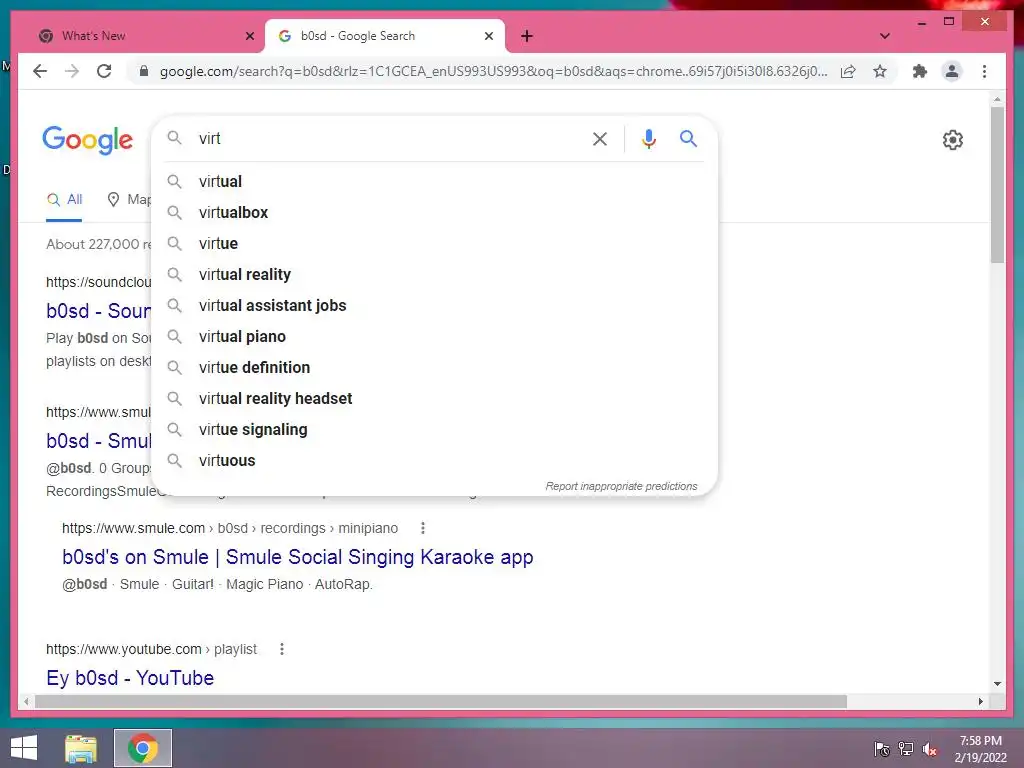Click the muted volume tray icon
The height and width of the screenshot is (768, 1024).
[930, 749]
